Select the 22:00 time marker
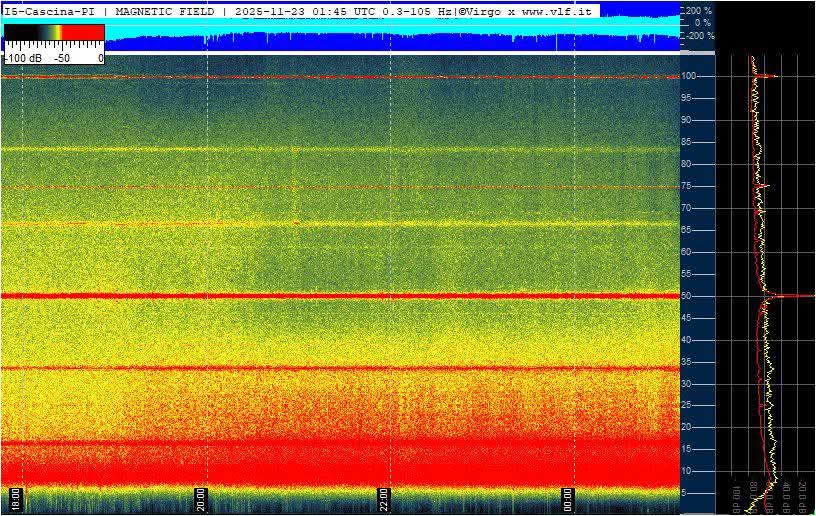816x516 pixels. point(384,498)
